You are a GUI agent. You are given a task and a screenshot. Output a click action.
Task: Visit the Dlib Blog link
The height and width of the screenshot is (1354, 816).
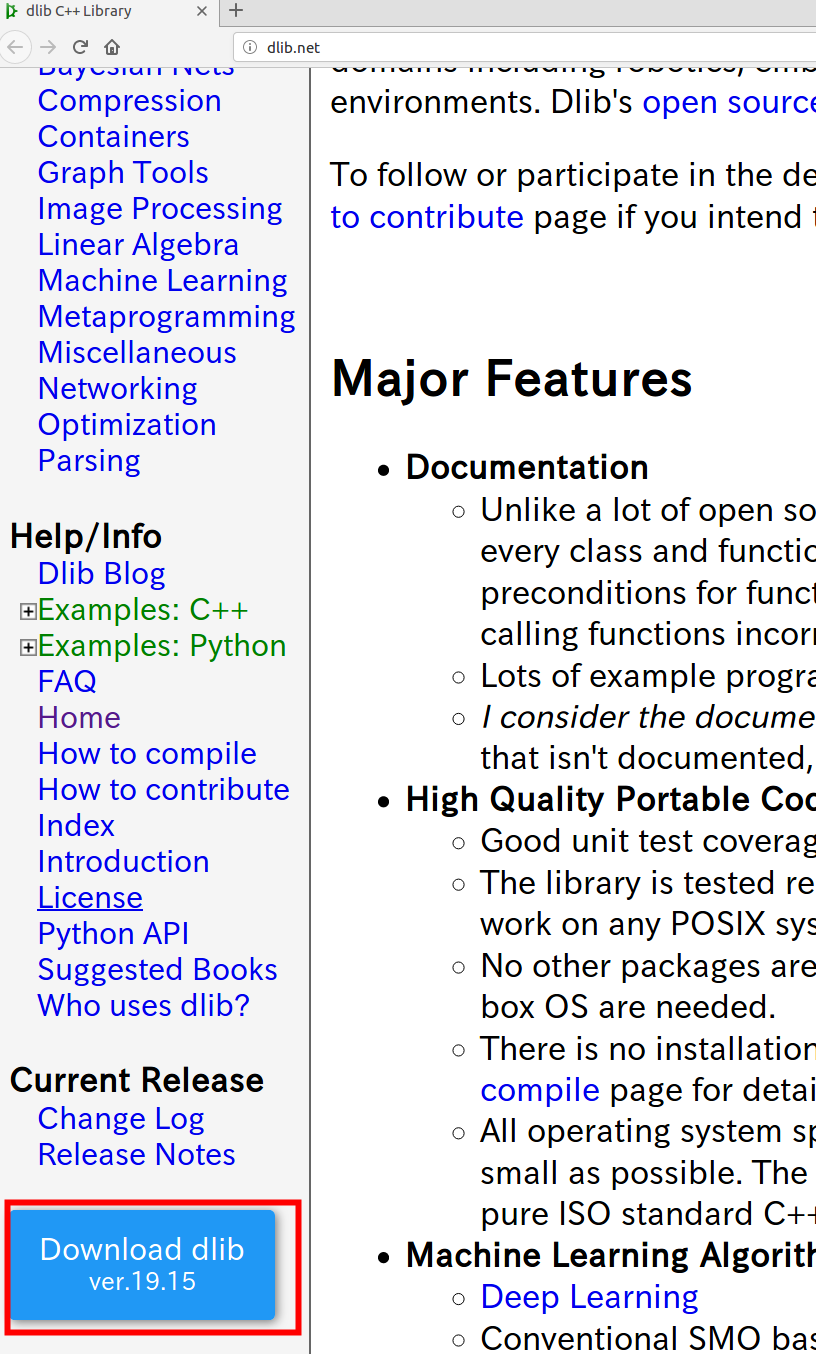click(101, 574)
